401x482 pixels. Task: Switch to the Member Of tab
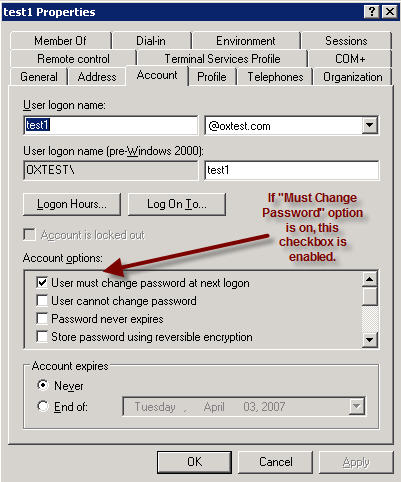[60, 41]
